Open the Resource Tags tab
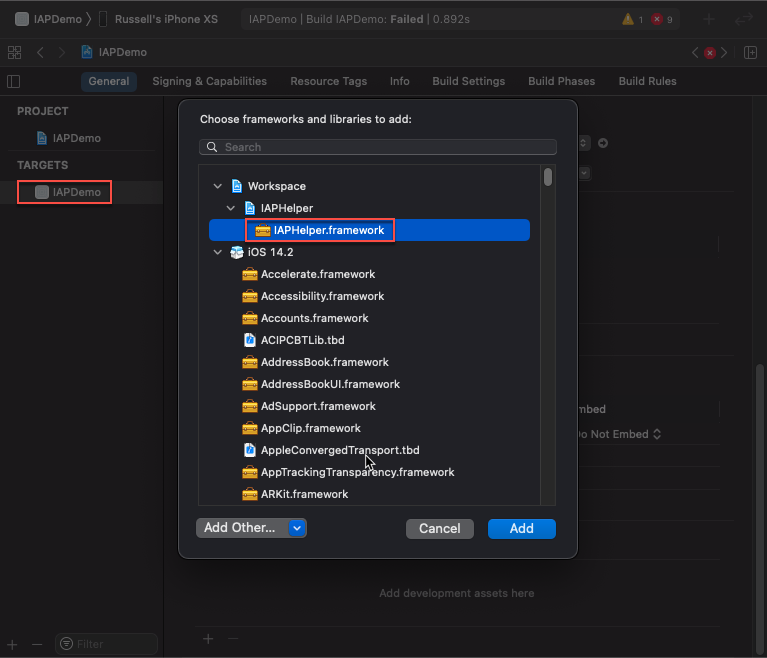 pyautogui.click(x=329, y=81)
